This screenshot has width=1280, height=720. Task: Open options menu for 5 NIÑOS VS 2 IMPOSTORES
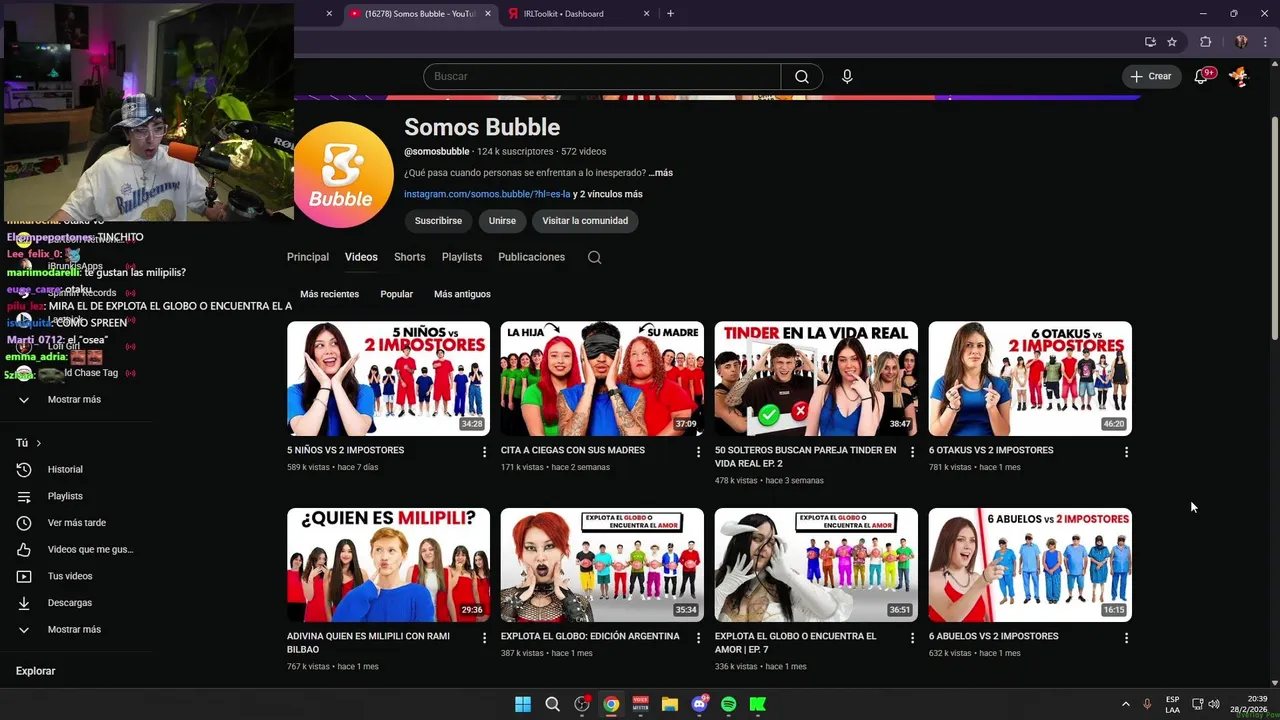[x=485, y=452]
